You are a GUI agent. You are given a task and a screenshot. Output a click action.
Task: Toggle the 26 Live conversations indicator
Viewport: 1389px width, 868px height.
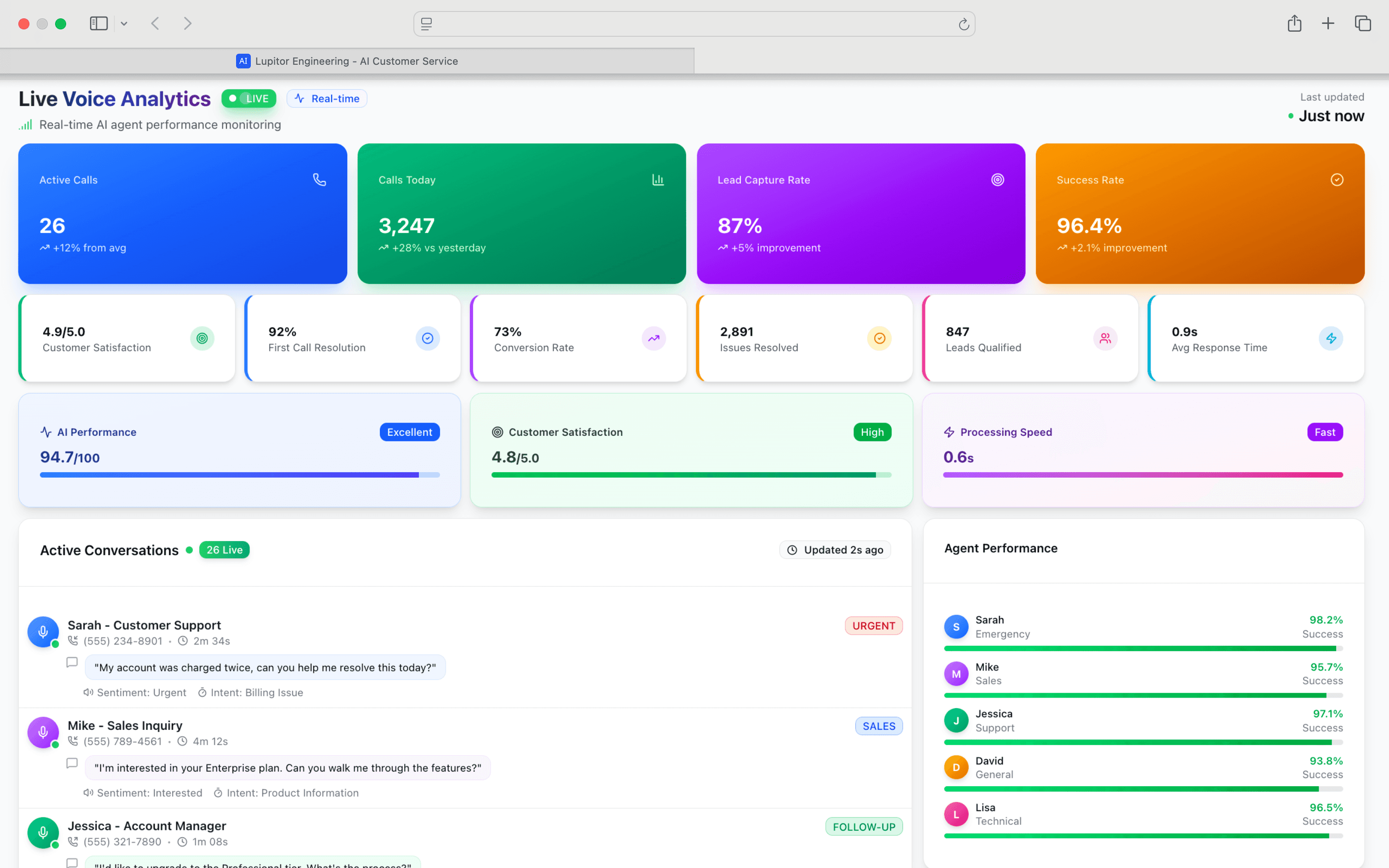point(224,549)
